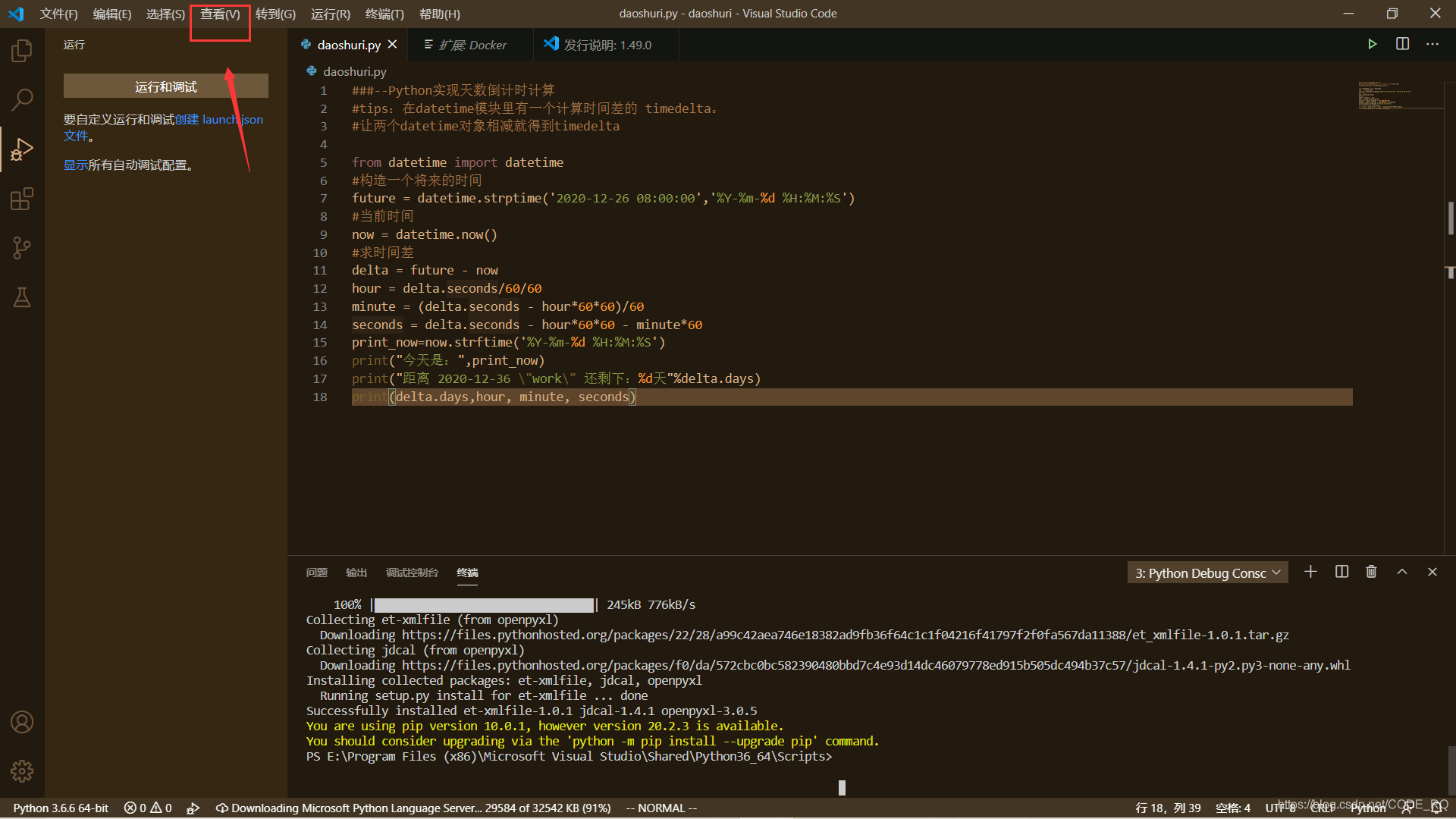Image resolution: width=1456 pixels, height=819 pixels.
Task: Open the editor more actions menu
Action: pos(1432,44)
